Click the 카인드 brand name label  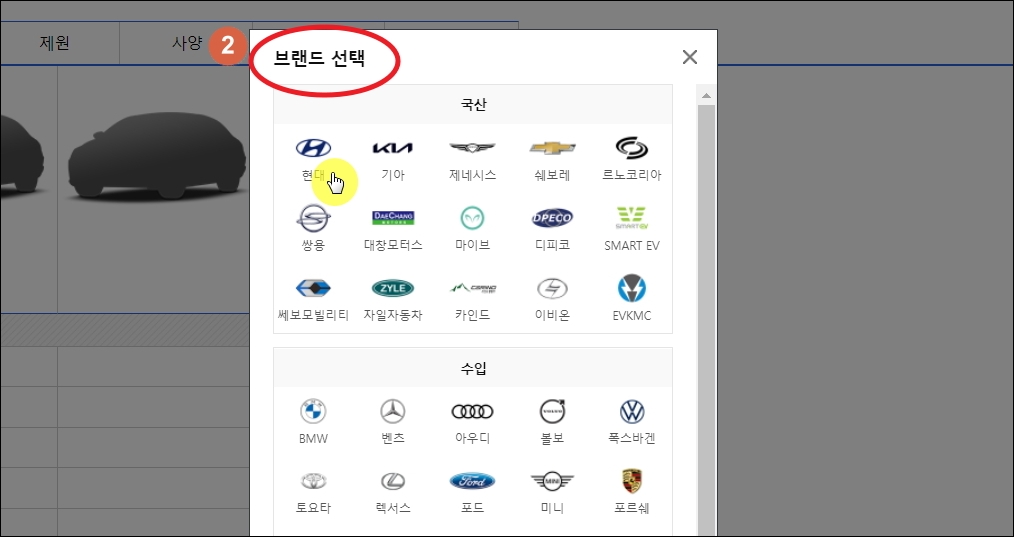pyautogui.click(x=472, y=315)
